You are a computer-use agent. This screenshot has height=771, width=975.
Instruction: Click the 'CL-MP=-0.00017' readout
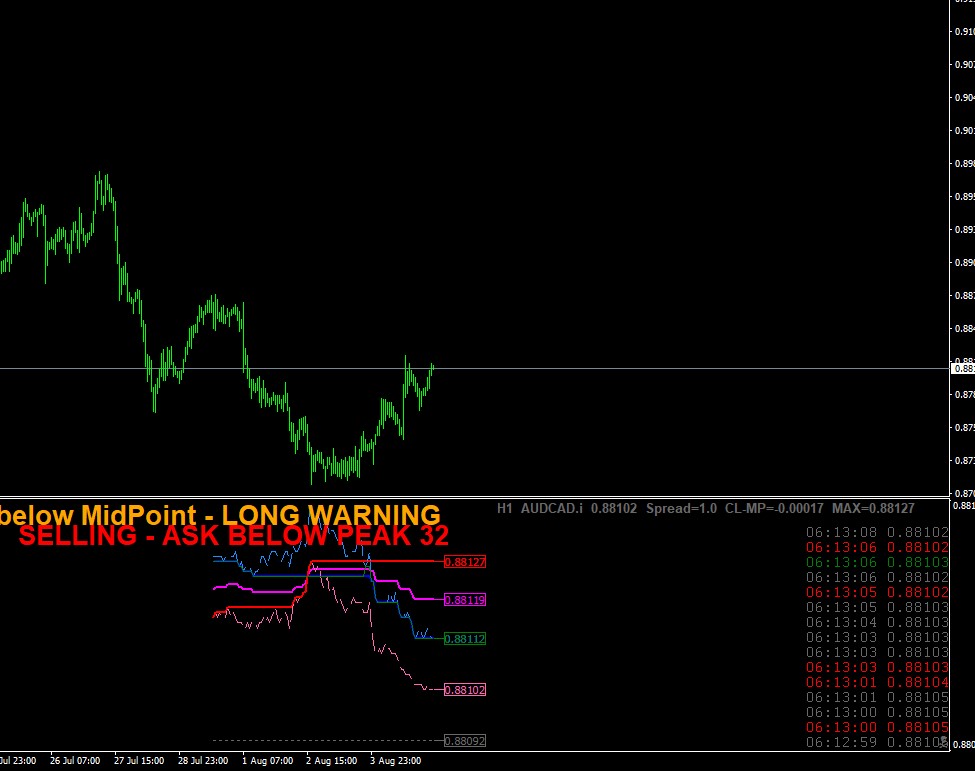(774, 508)
